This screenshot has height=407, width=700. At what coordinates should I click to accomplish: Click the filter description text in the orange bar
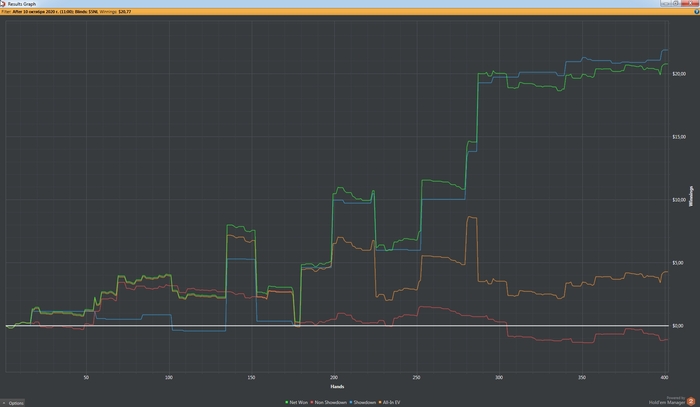pos(67,12)
